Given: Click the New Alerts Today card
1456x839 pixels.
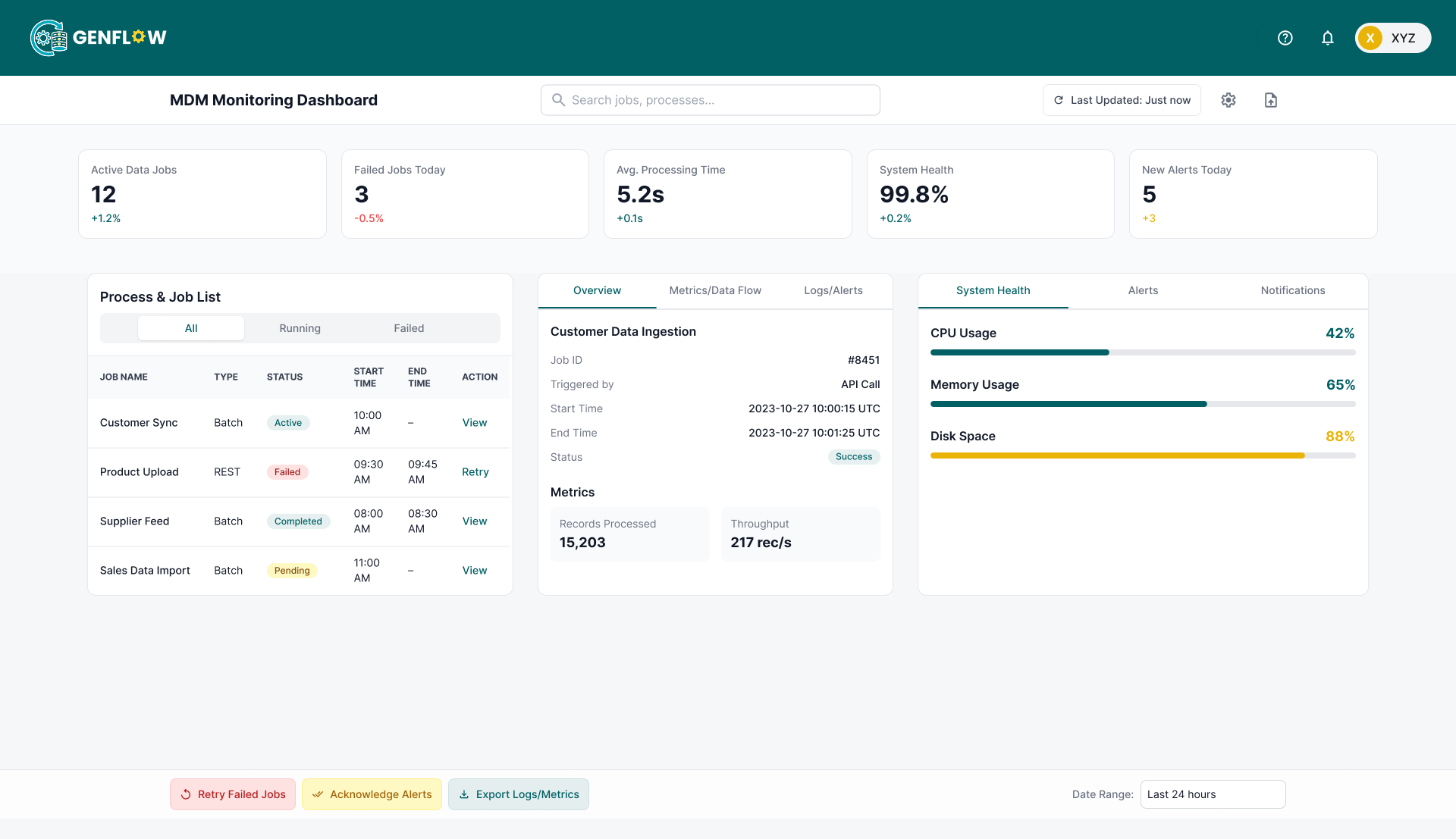Looking at the screenshot, I should tap(1254, 194).
